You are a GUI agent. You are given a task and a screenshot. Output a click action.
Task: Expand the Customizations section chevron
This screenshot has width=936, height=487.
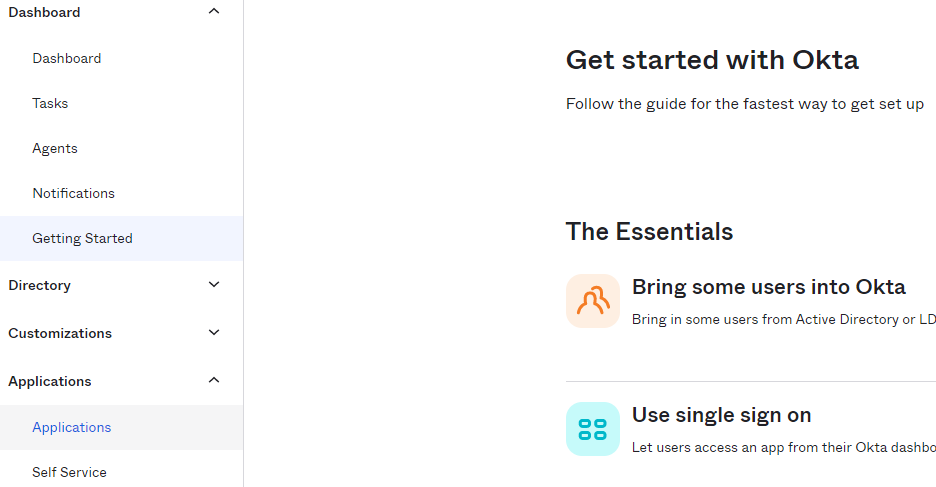click(214, 333)
